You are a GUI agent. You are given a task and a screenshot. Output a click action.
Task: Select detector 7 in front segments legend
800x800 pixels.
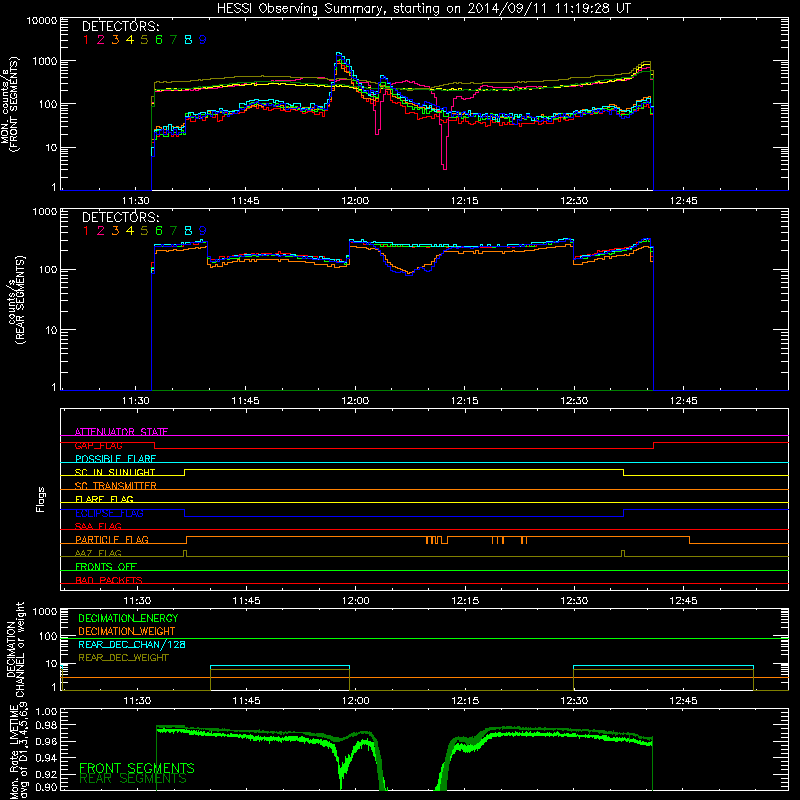click(x=173, y=40)
